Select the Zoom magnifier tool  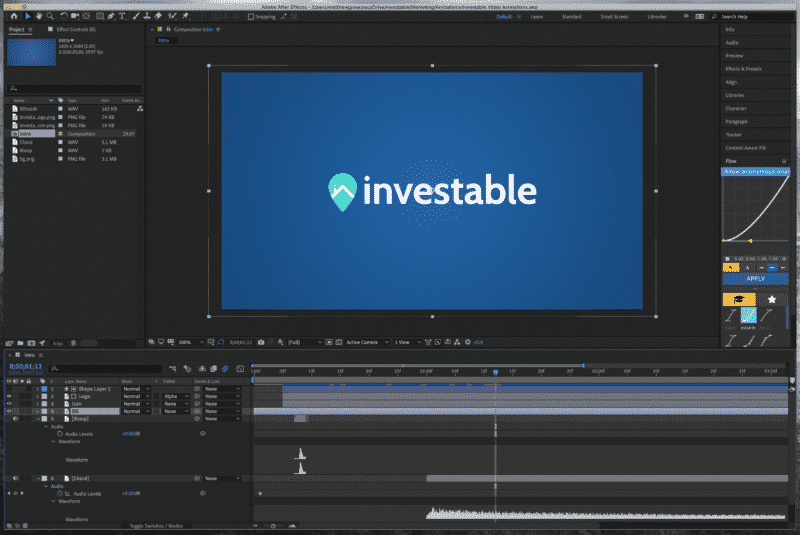(x=50, y=16)
